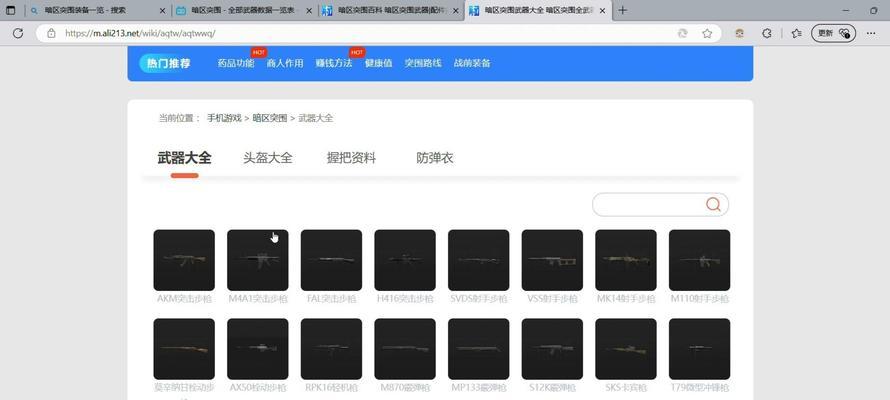Open the profile avatar icon in toolbar
Screen dimensions: 890x400
coord(739,33)
